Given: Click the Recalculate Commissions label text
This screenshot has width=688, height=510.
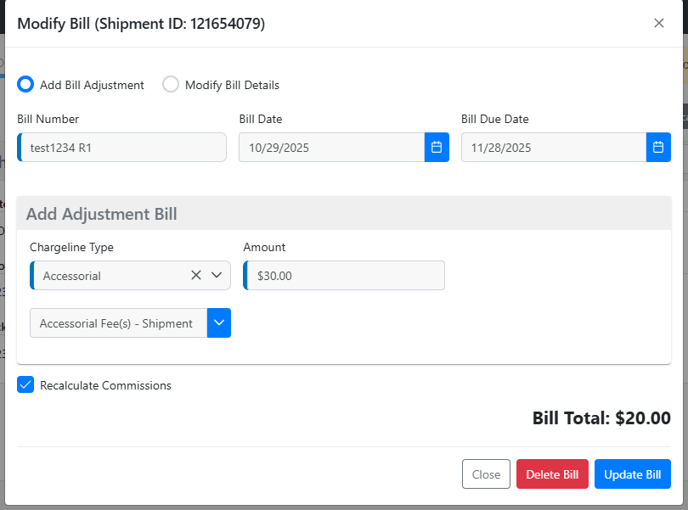Looking at the screenshot, I should click(x=105, y=385).
